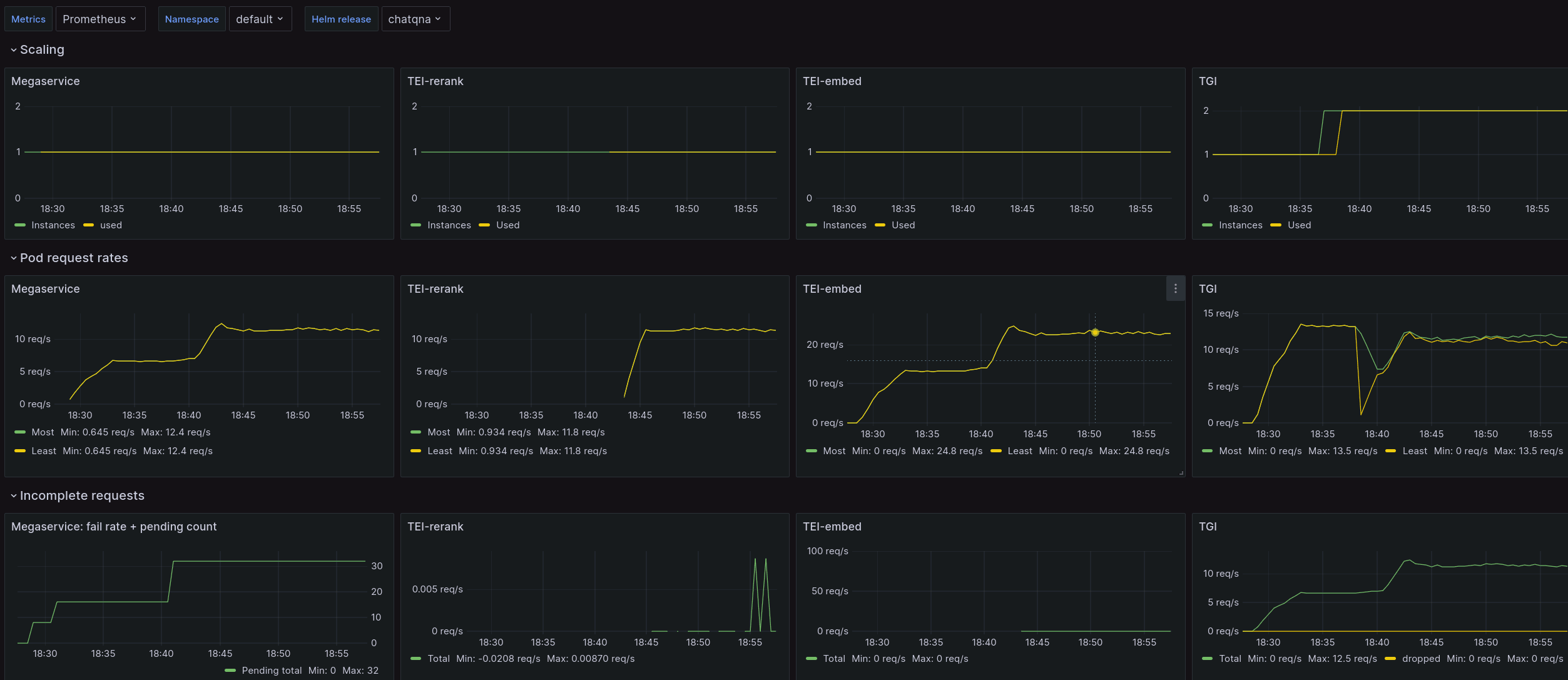Image resolution: width=1568 pixels, height=680 pixels.
Task: Open the TEI-embed pod request panel menu (three dots)
Action: (x=1175, y=288)
